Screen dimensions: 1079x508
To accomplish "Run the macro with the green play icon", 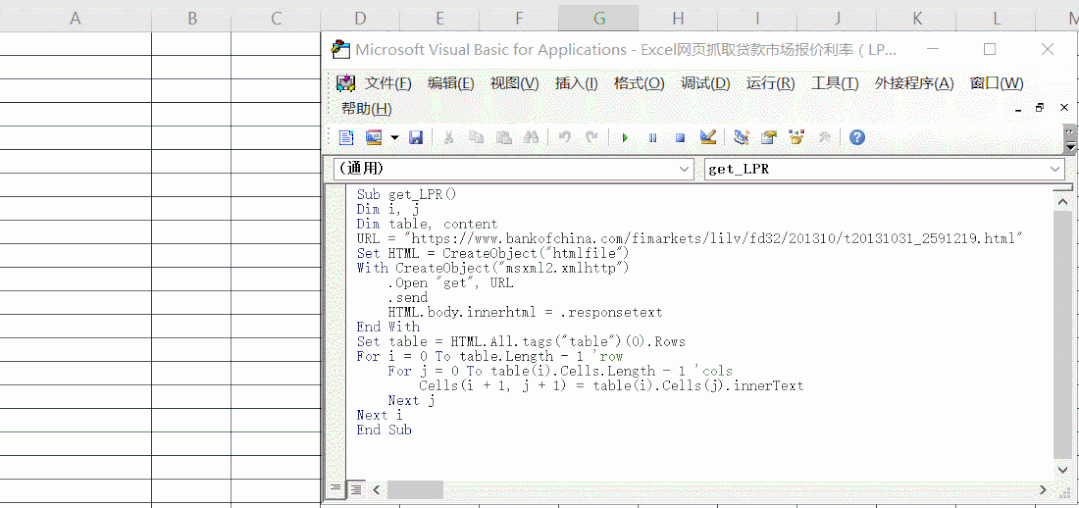I will (x=625, y=138).
